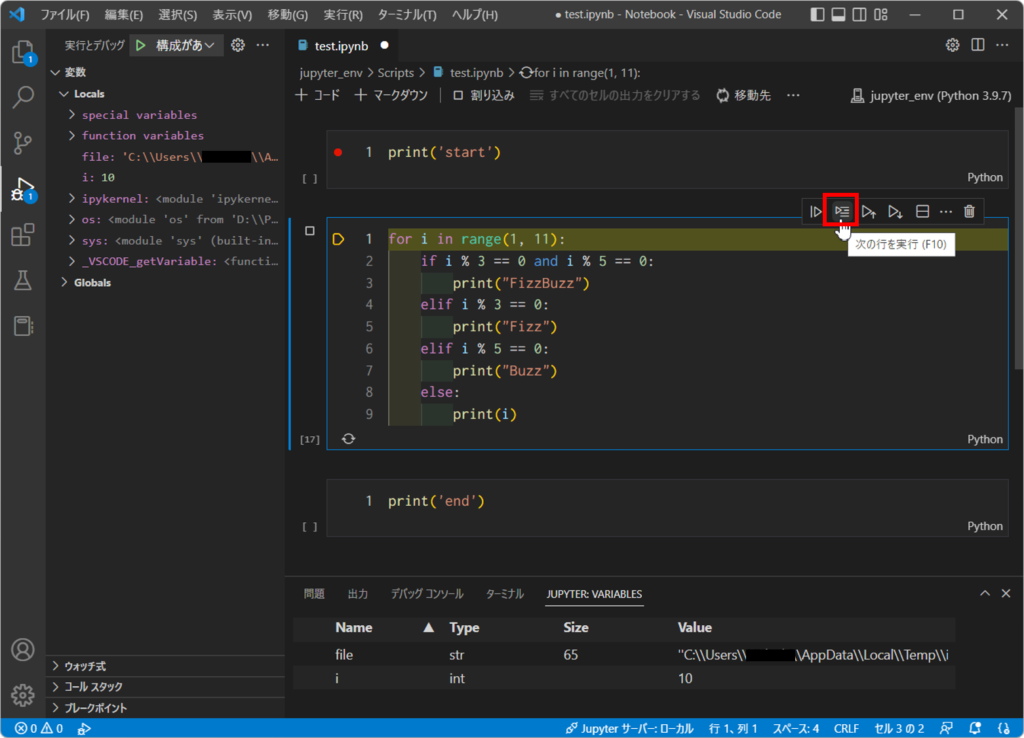Click errors and warnings status count
This screenshot has width=1024, height=738.
39,728
